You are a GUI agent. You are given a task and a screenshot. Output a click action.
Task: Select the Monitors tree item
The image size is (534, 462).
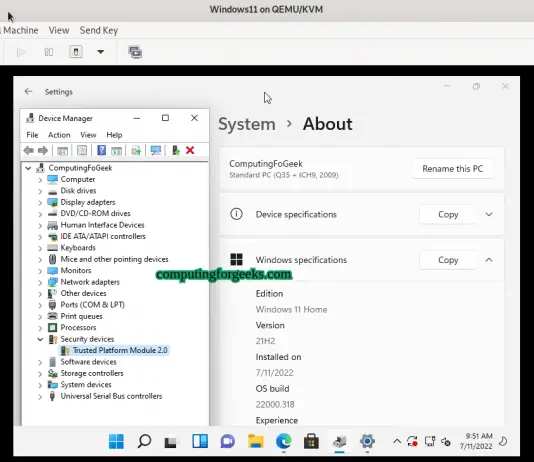coord(76,270)
